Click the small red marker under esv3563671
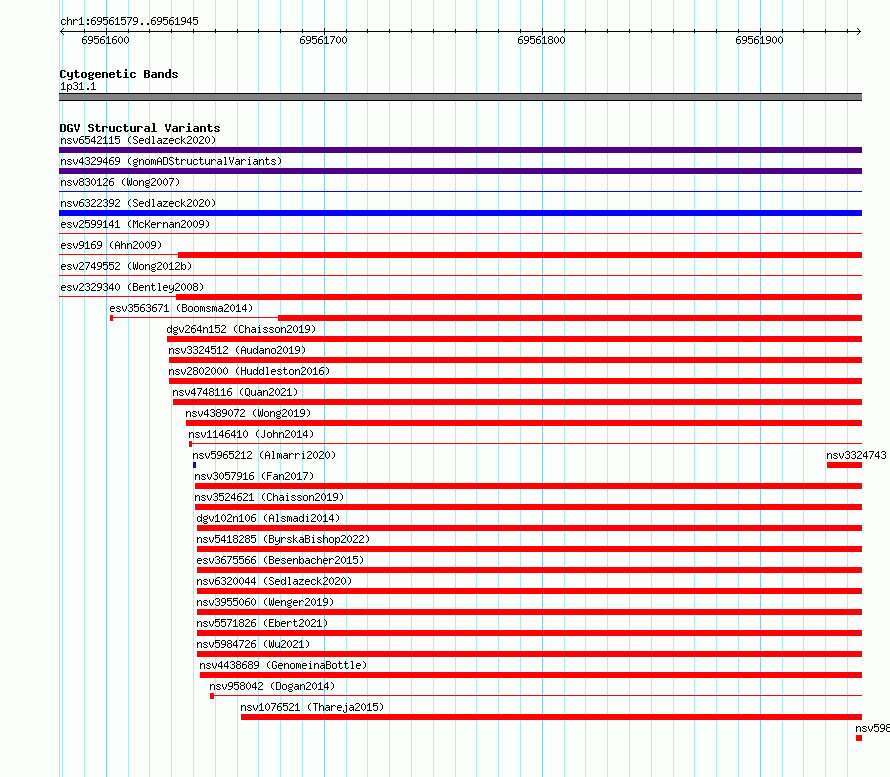Viewport: 890px width, 777px height. (111, 318)
